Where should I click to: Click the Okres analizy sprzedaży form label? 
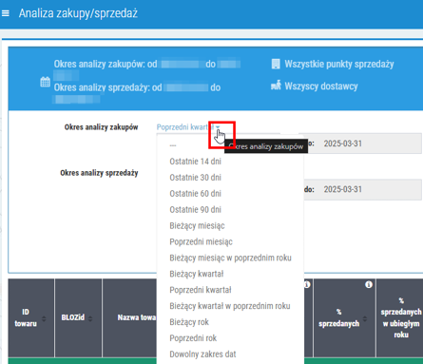pyautogui.click(x=99, y=173)
